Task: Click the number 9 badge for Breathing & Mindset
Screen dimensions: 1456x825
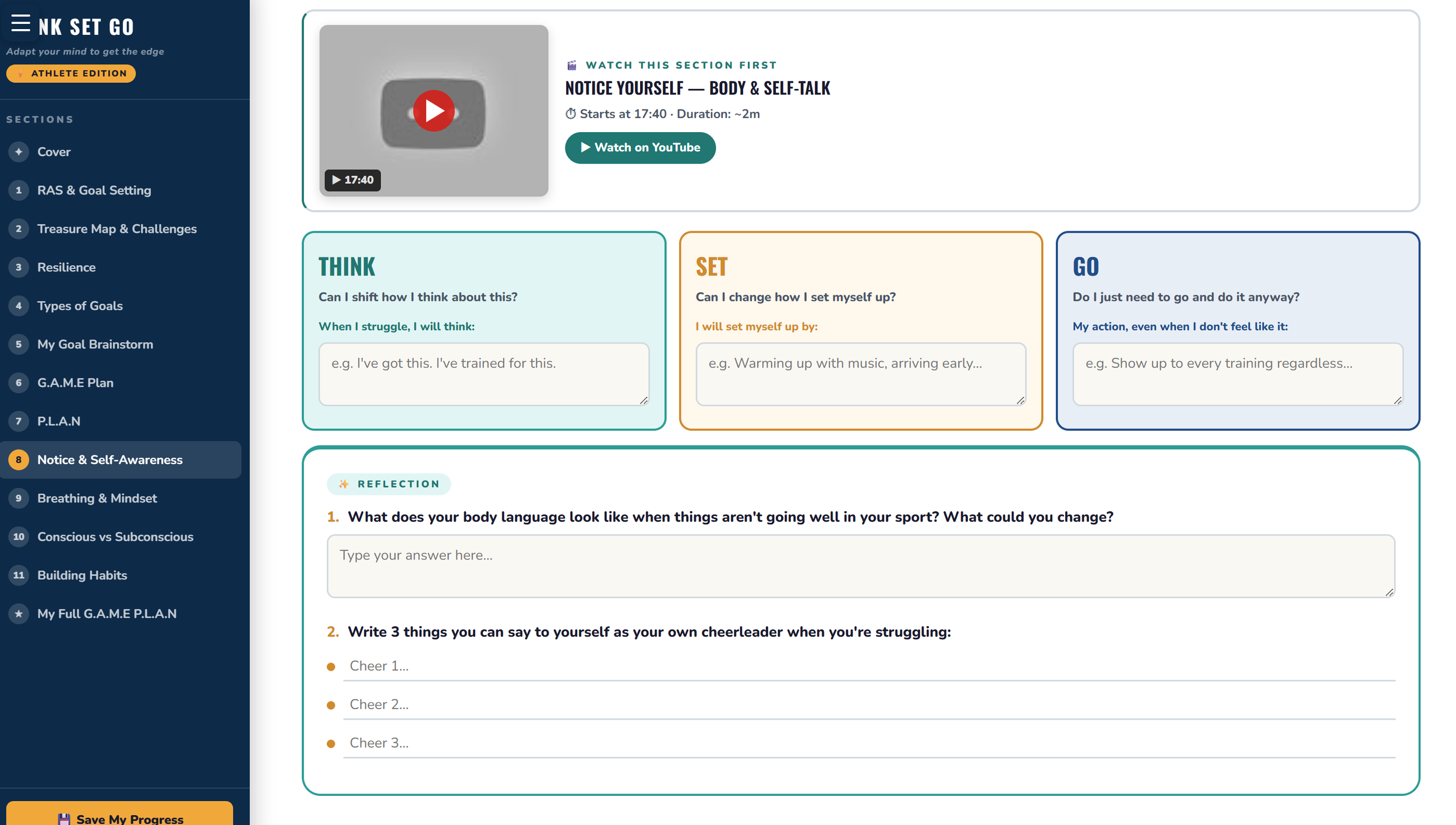Action: tap(19, 498)
